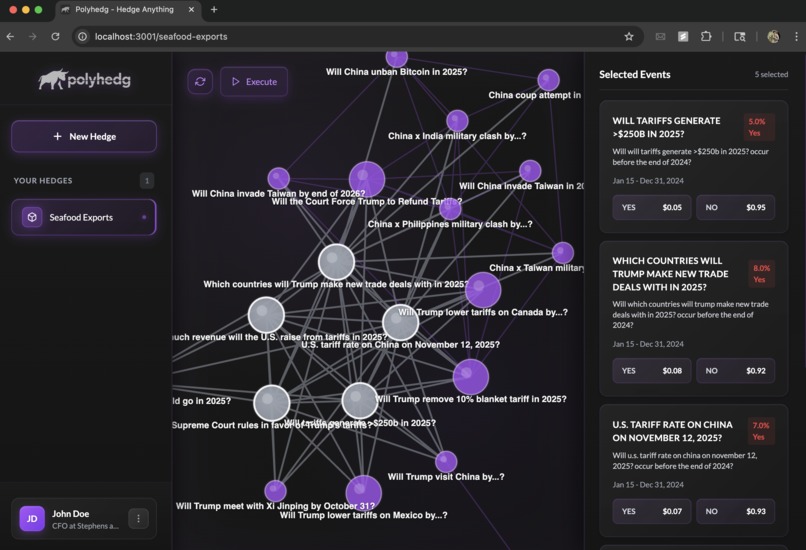
Task: Go forward in browser history
Action: coord(32,36)
